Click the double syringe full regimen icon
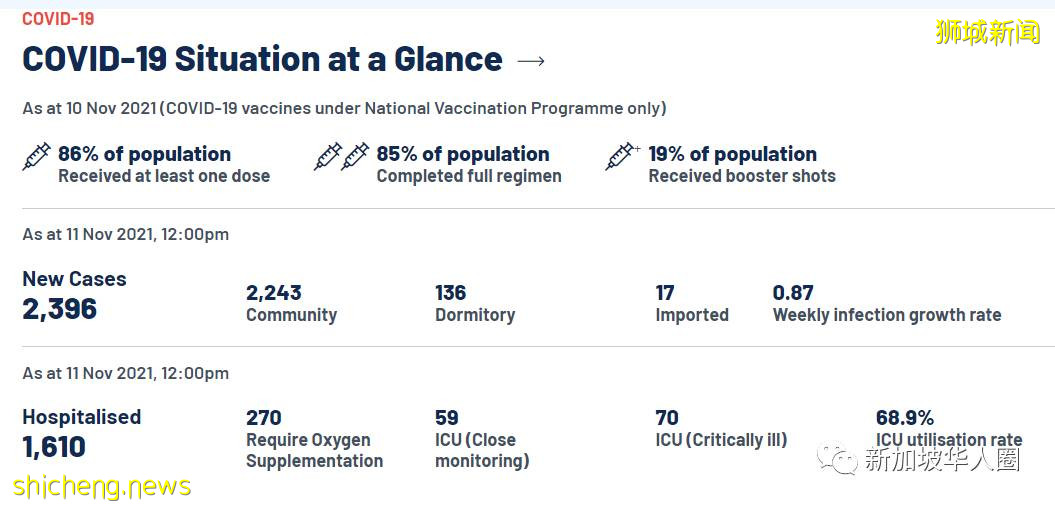This screenshot has height=506, width=1055. (x=341, y=157)
